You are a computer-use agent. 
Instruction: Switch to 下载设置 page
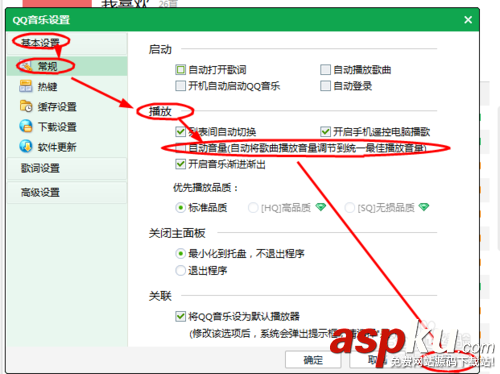[x=67, y=126]
